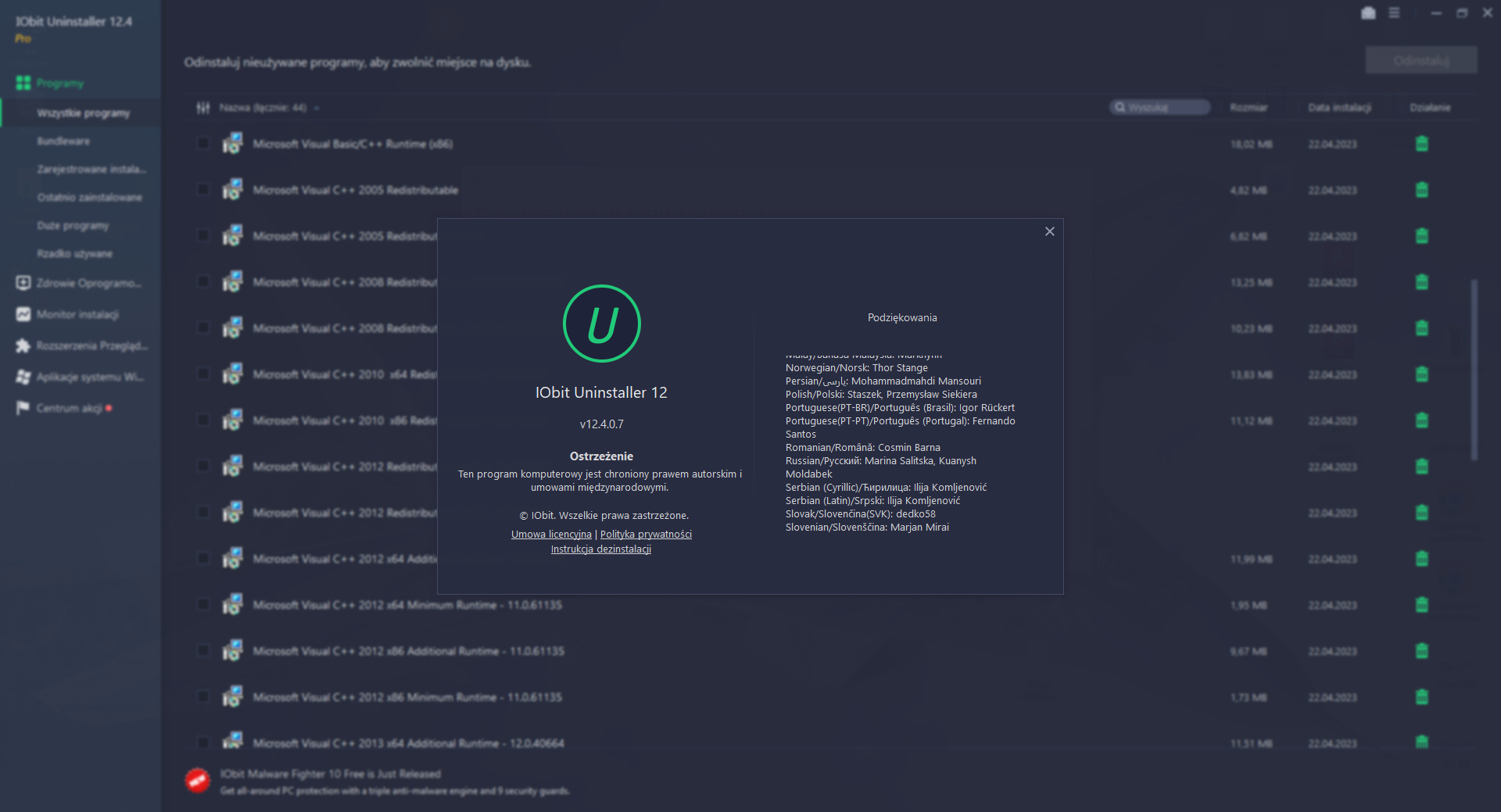Open the Instrukcja dezinstalacji link
1501x812 pixels.
pos(601,549)
